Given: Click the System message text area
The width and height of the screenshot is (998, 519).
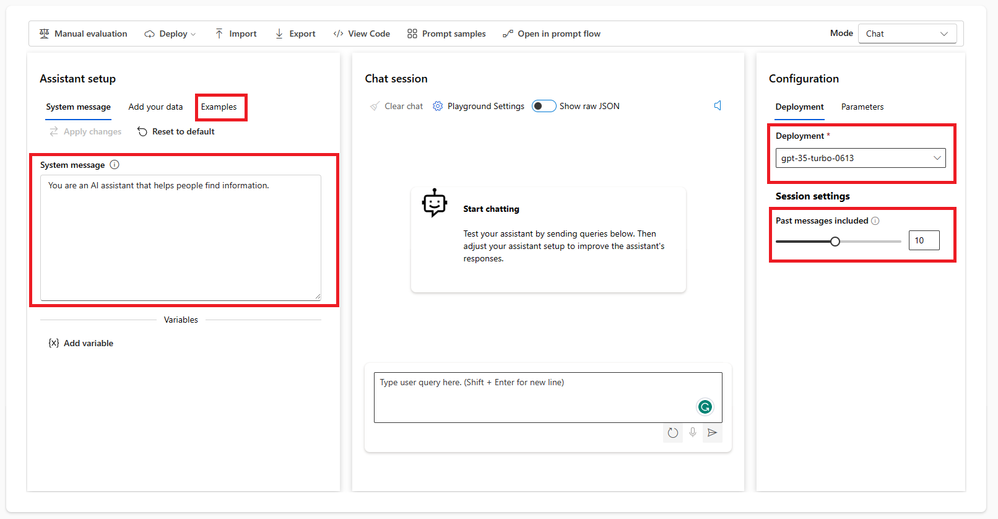Looking at the screenshot, I should (x=181, y=238).
